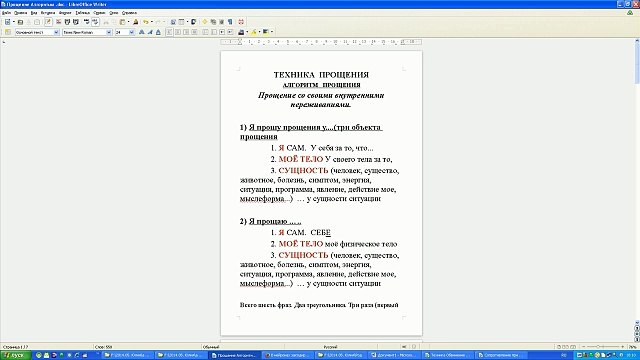640x360 pixels.
Task: Toggle AutoSpellcheck in the toolbar
Action: coord(95,22)
